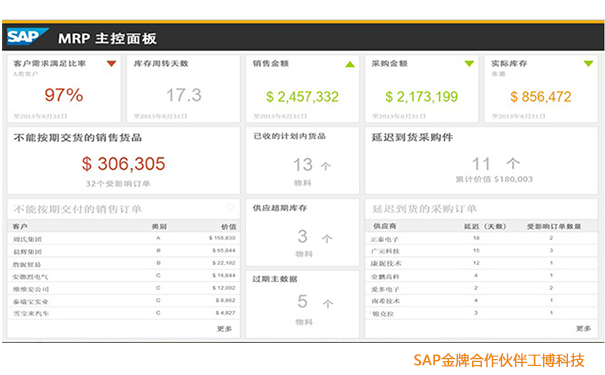Click 更多 under the sales orders table

point(225,329)
